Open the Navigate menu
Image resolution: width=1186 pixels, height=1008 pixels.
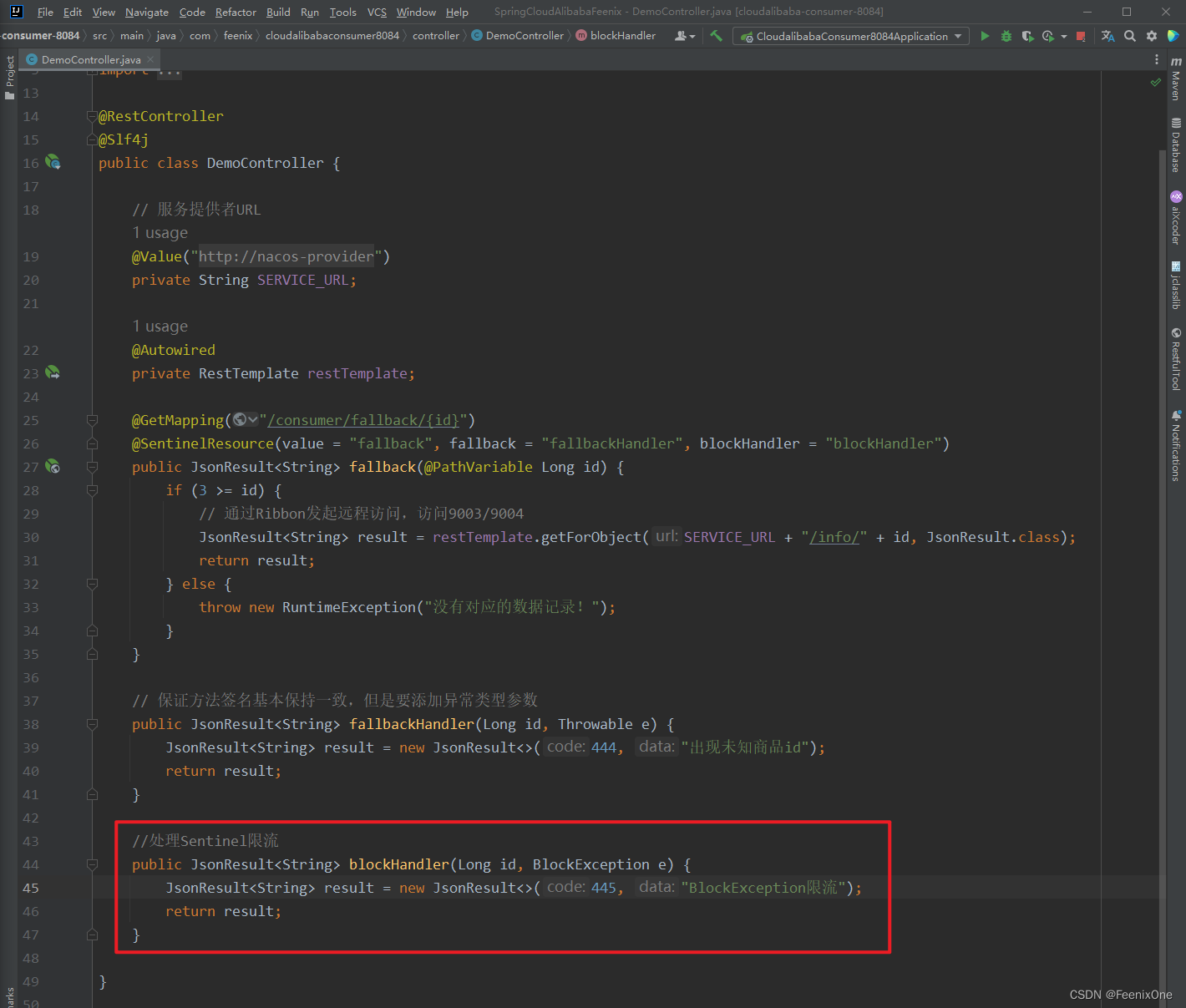[147, 12]
